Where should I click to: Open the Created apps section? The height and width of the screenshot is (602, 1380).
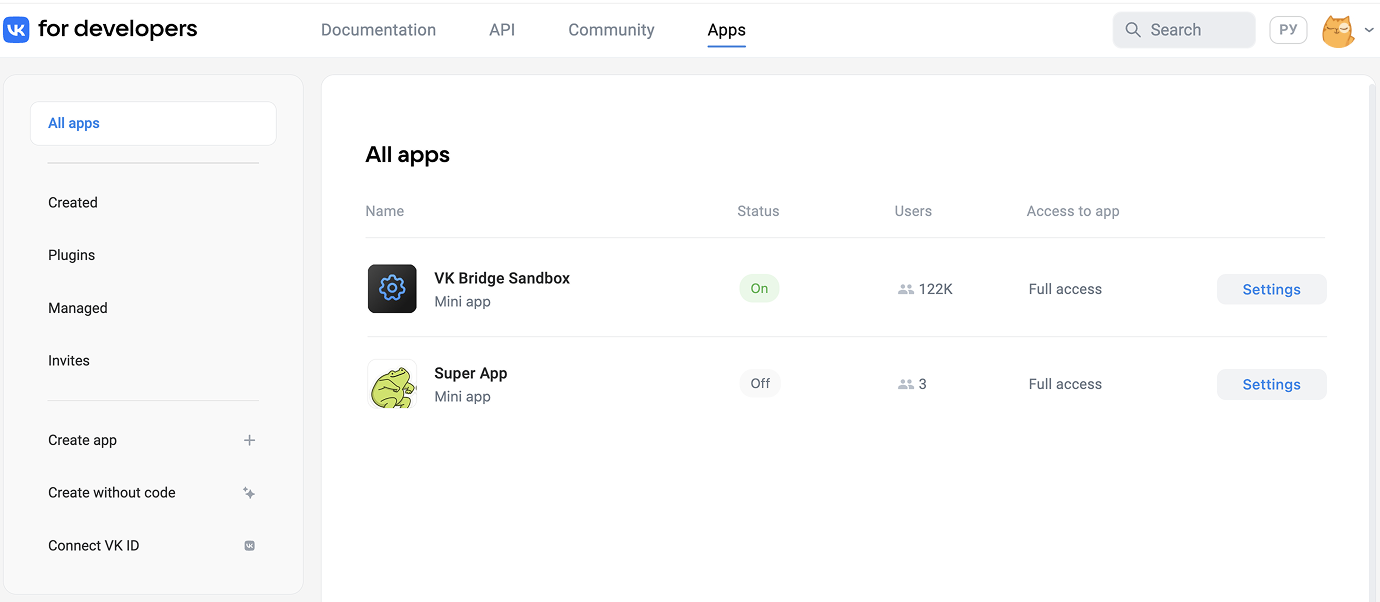click(73, 202)
